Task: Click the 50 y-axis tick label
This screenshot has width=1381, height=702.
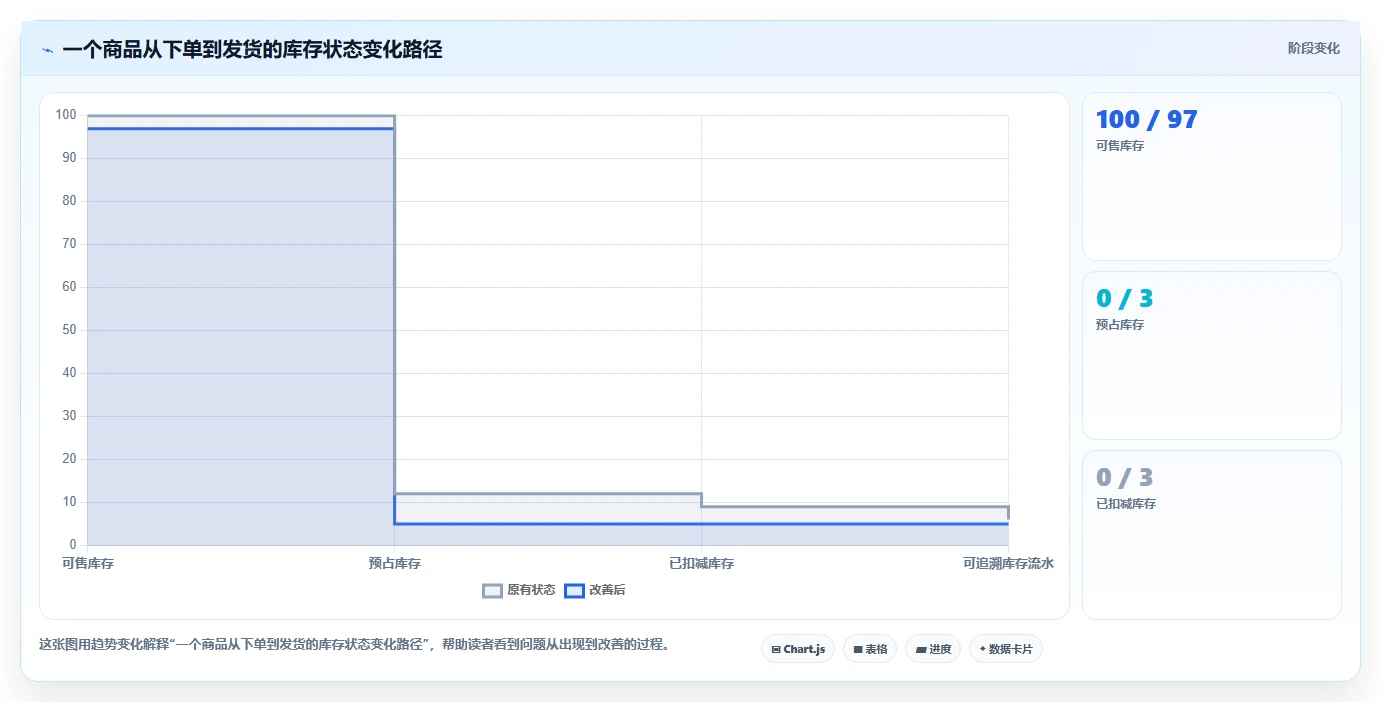Action: [x=69, y=330]
